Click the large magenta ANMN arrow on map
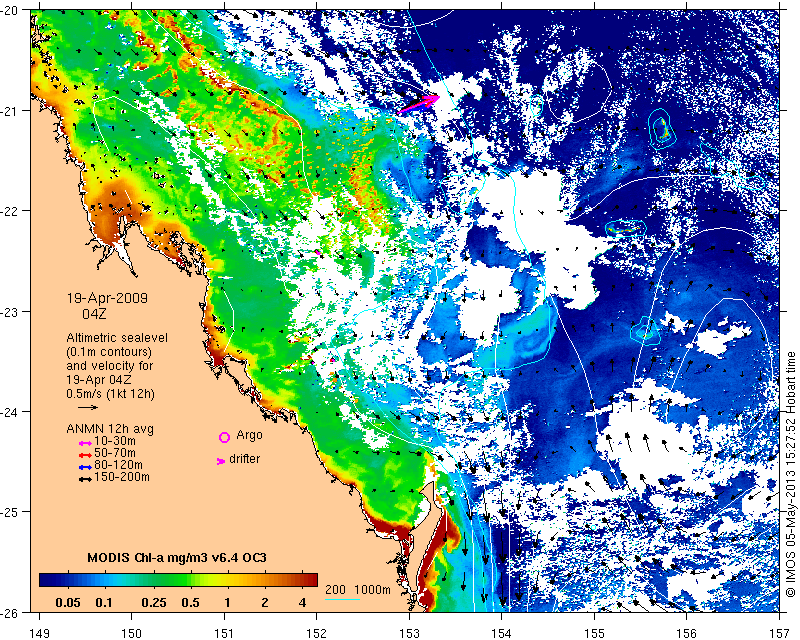 point(418,104)
